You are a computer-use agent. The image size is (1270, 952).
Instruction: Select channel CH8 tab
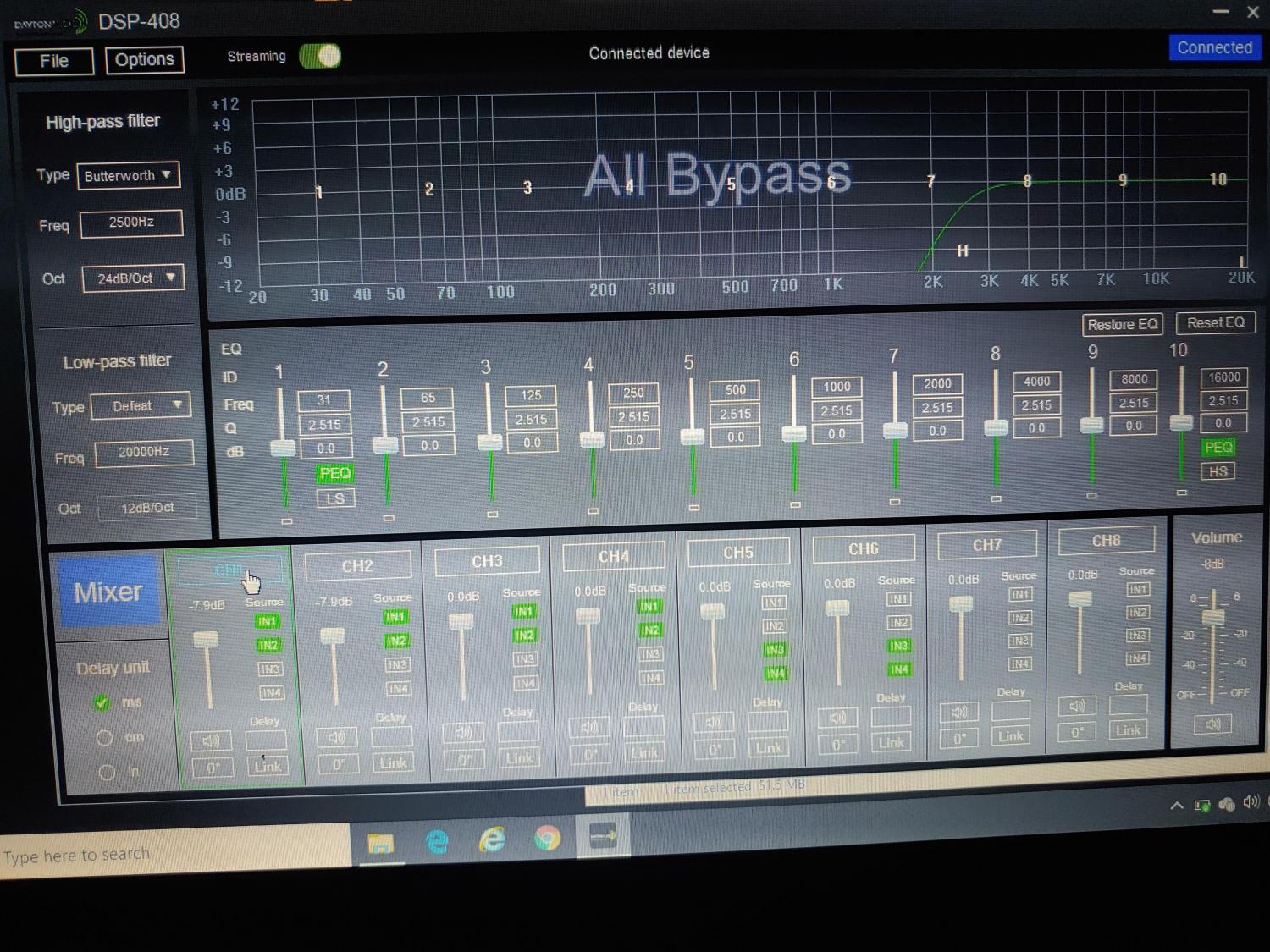(x=1106, y=541)
